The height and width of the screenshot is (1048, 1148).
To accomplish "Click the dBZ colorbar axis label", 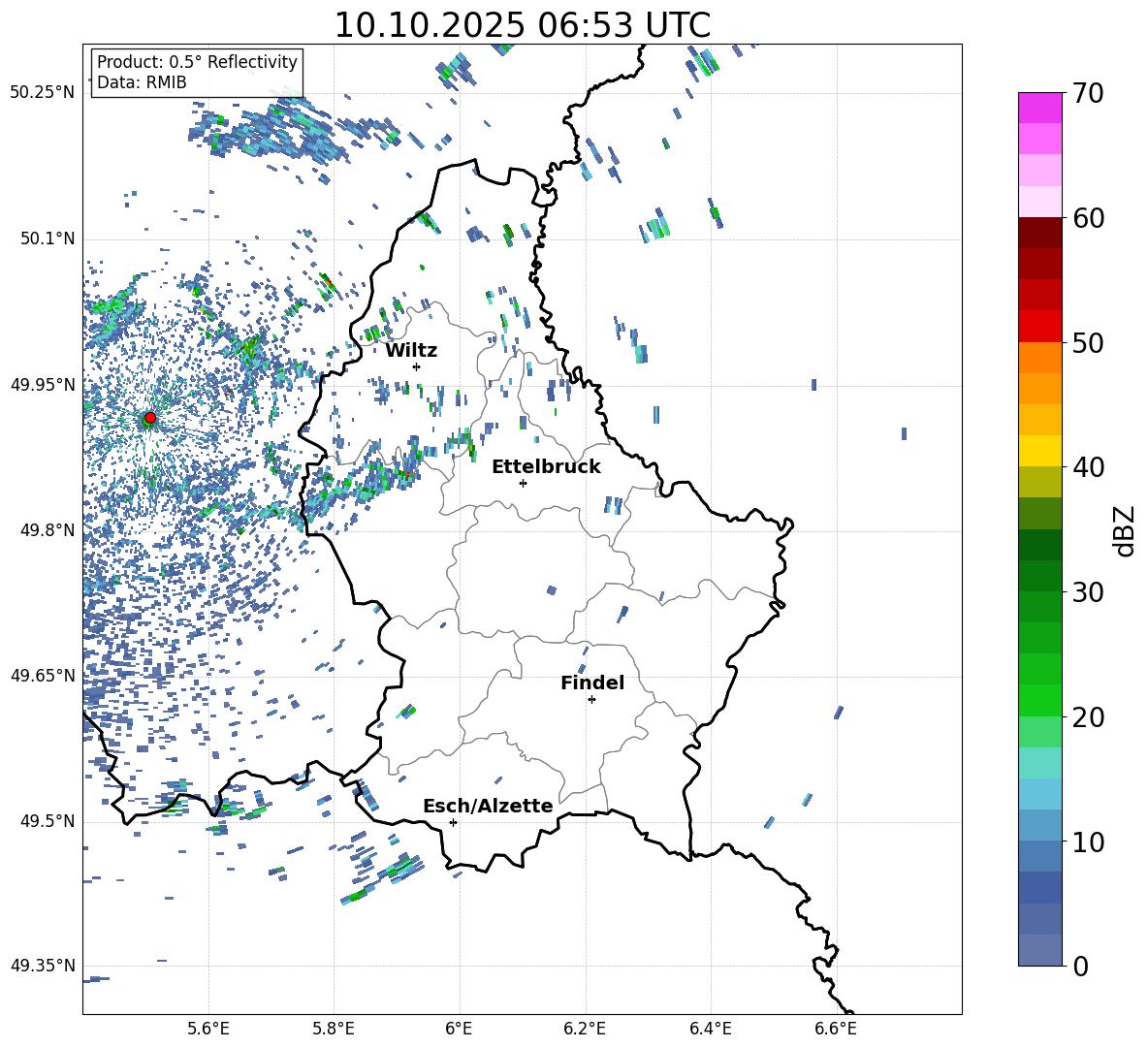I will click(1125, 530).
